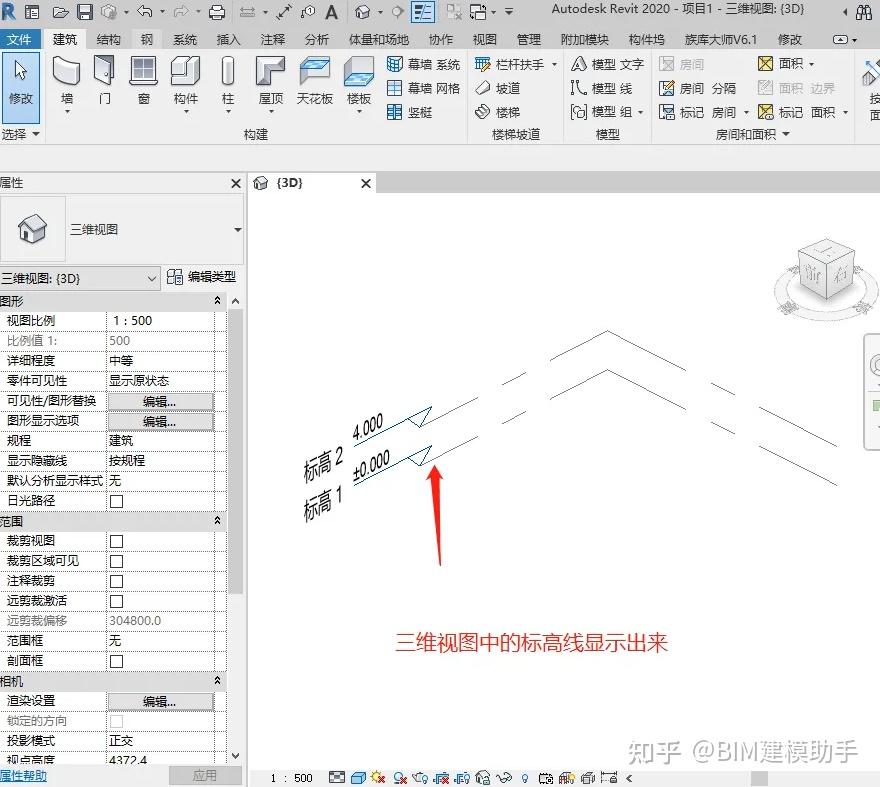Click the Text 'A' icon in quick access toolbar
The image size is (880, 787).
[331, 12]
